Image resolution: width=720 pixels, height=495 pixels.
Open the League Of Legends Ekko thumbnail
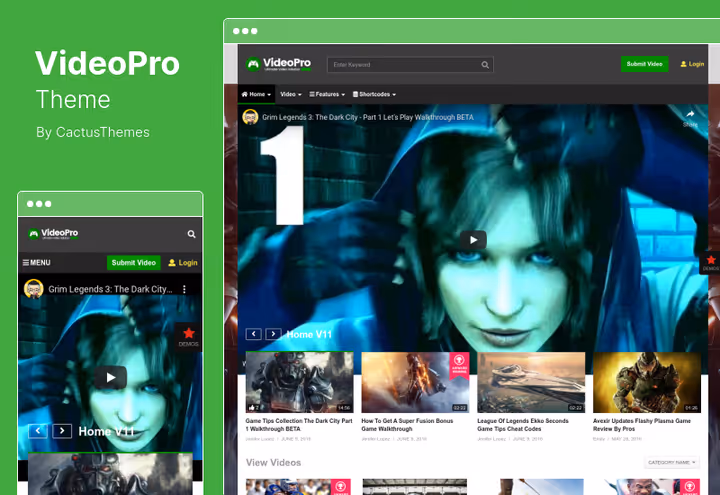click(x=531, y=382)
